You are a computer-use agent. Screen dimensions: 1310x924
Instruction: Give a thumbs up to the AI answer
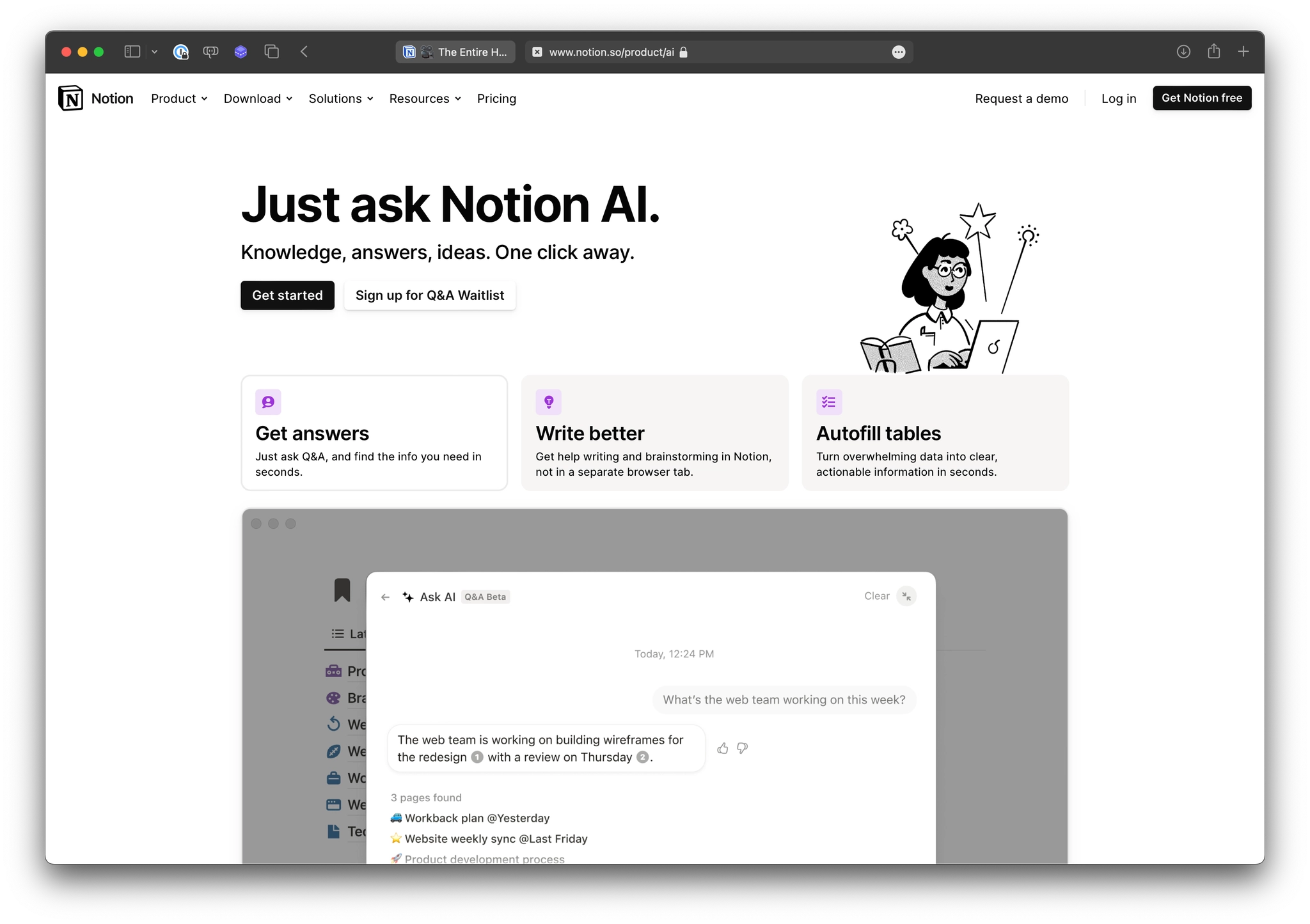tap(723, 748)
